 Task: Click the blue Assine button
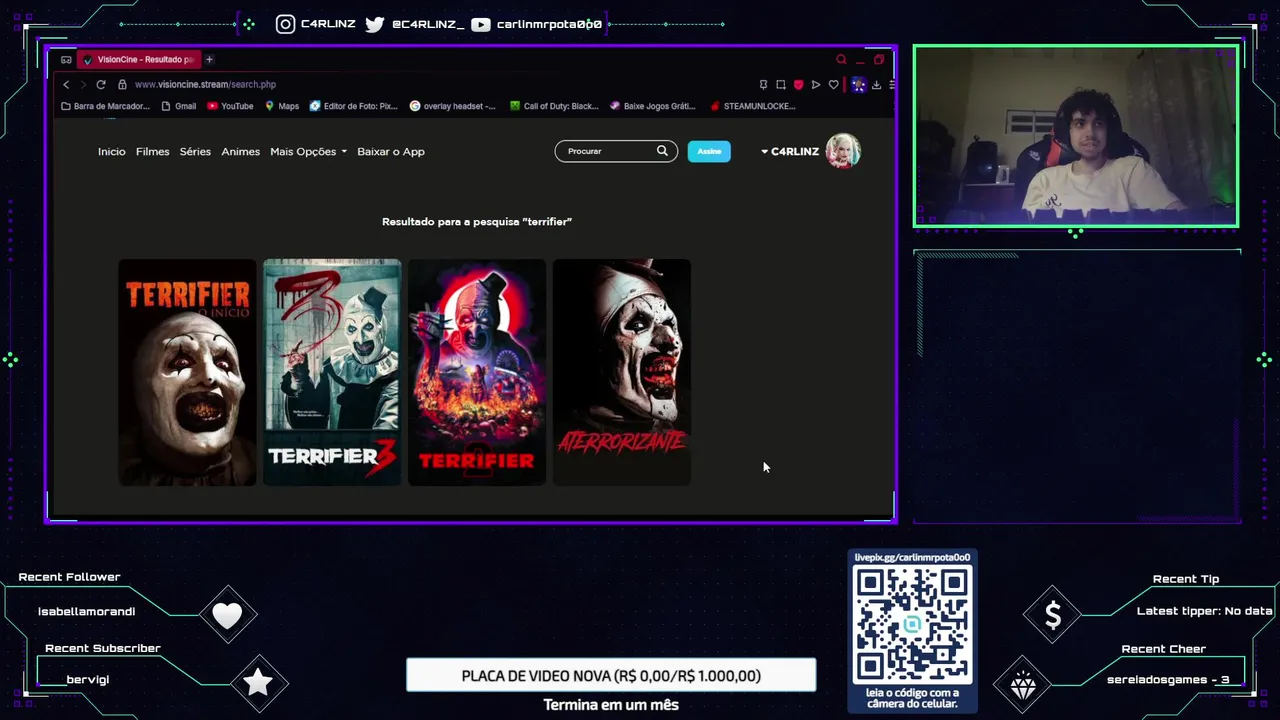[x=709, y=151]
